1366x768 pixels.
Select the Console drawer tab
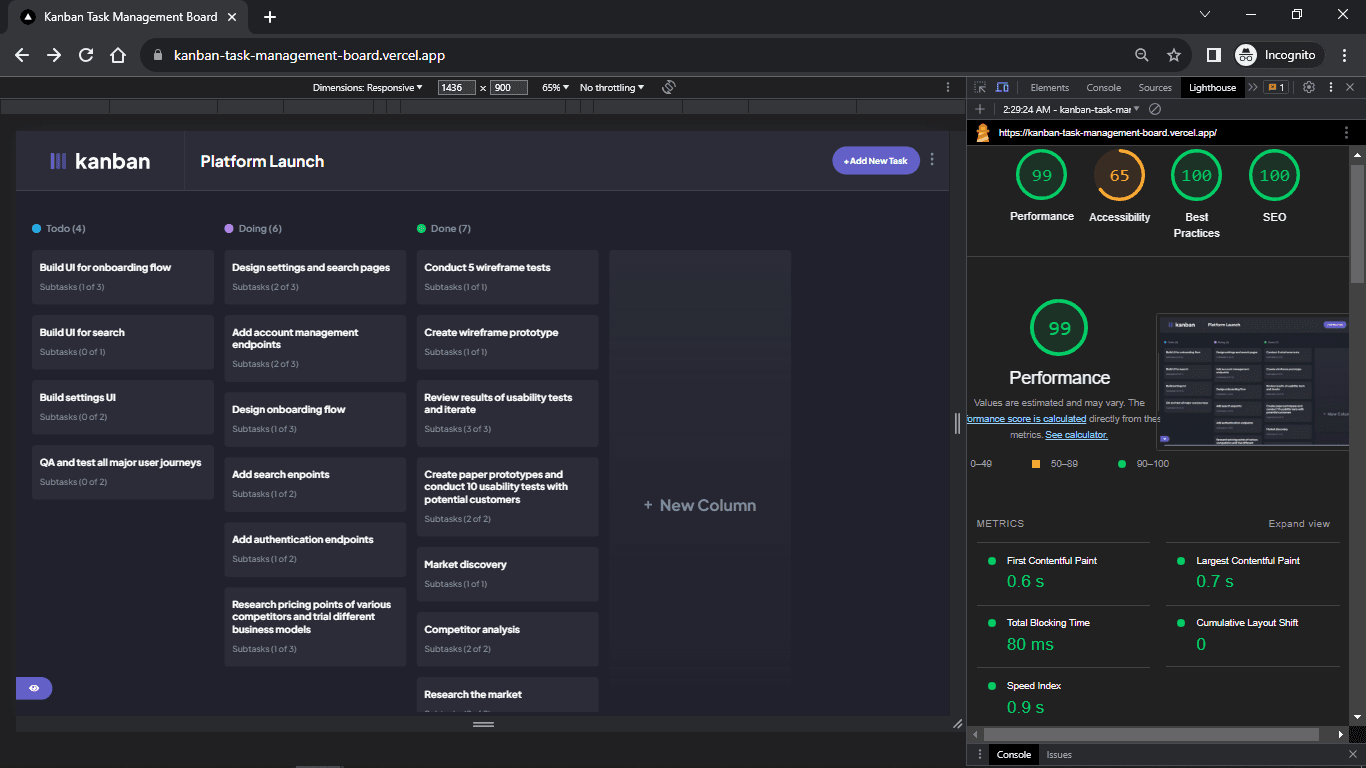point(1014,755)
